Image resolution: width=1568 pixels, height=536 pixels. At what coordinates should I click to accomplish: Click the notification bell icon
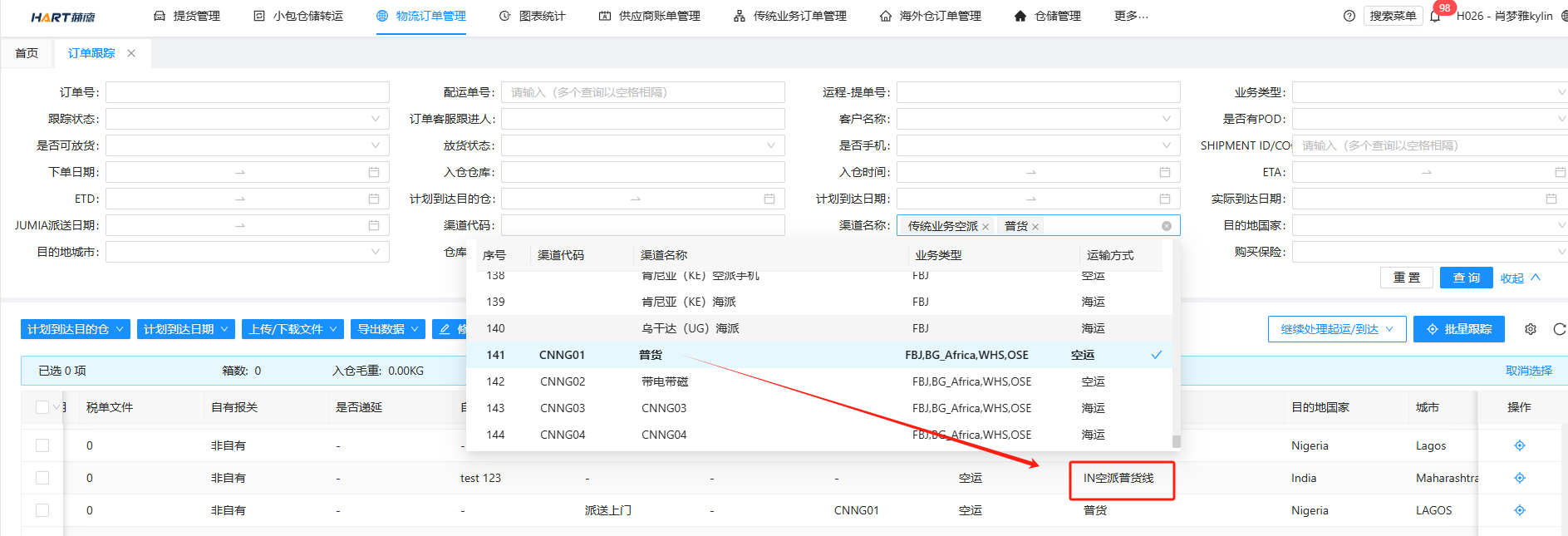coord(1435,17)
